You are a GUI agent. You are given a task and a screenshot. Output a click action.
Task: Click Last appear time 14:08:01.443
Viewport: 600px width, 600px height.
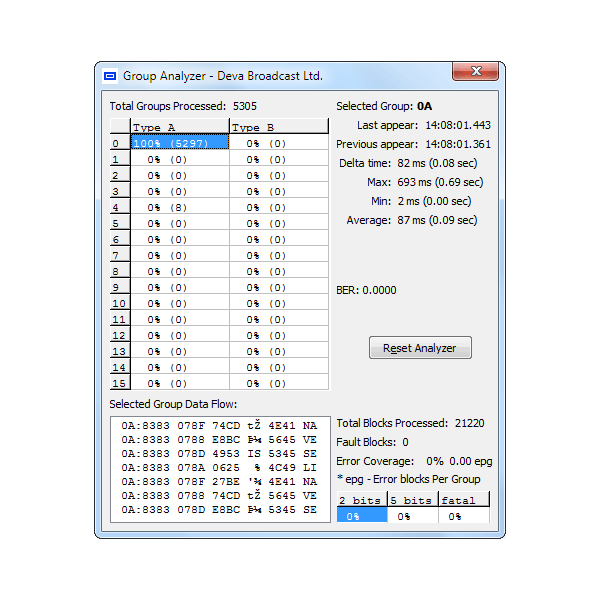458,125
